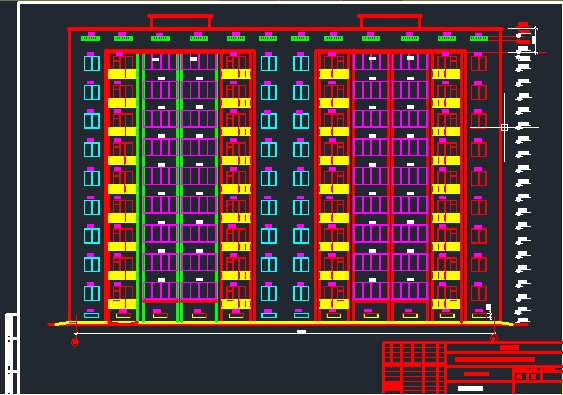Select the dimension text under the building

pos(302,331)
